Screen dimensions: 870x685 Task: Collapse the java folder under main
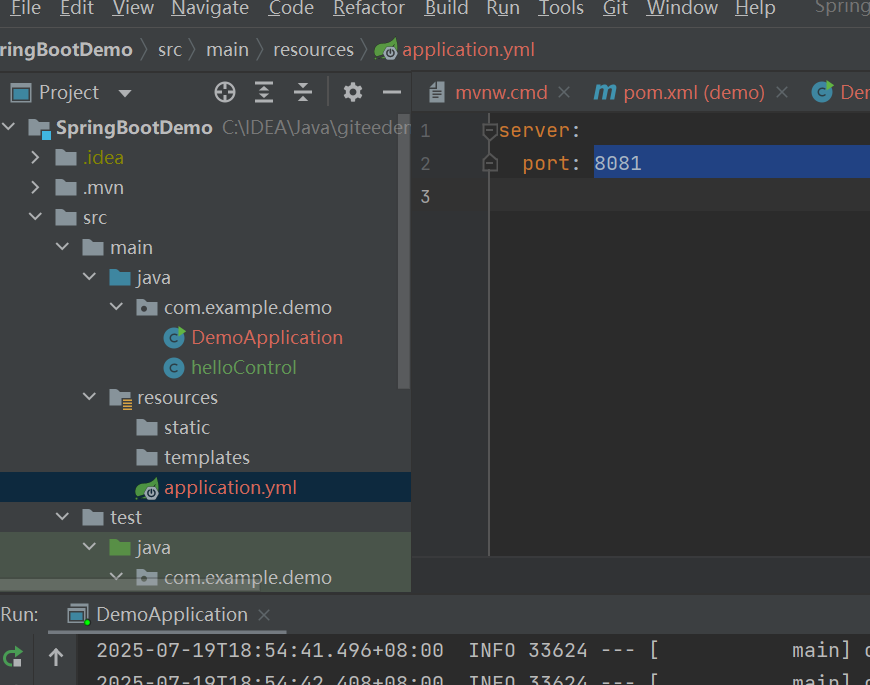[89, 277]
